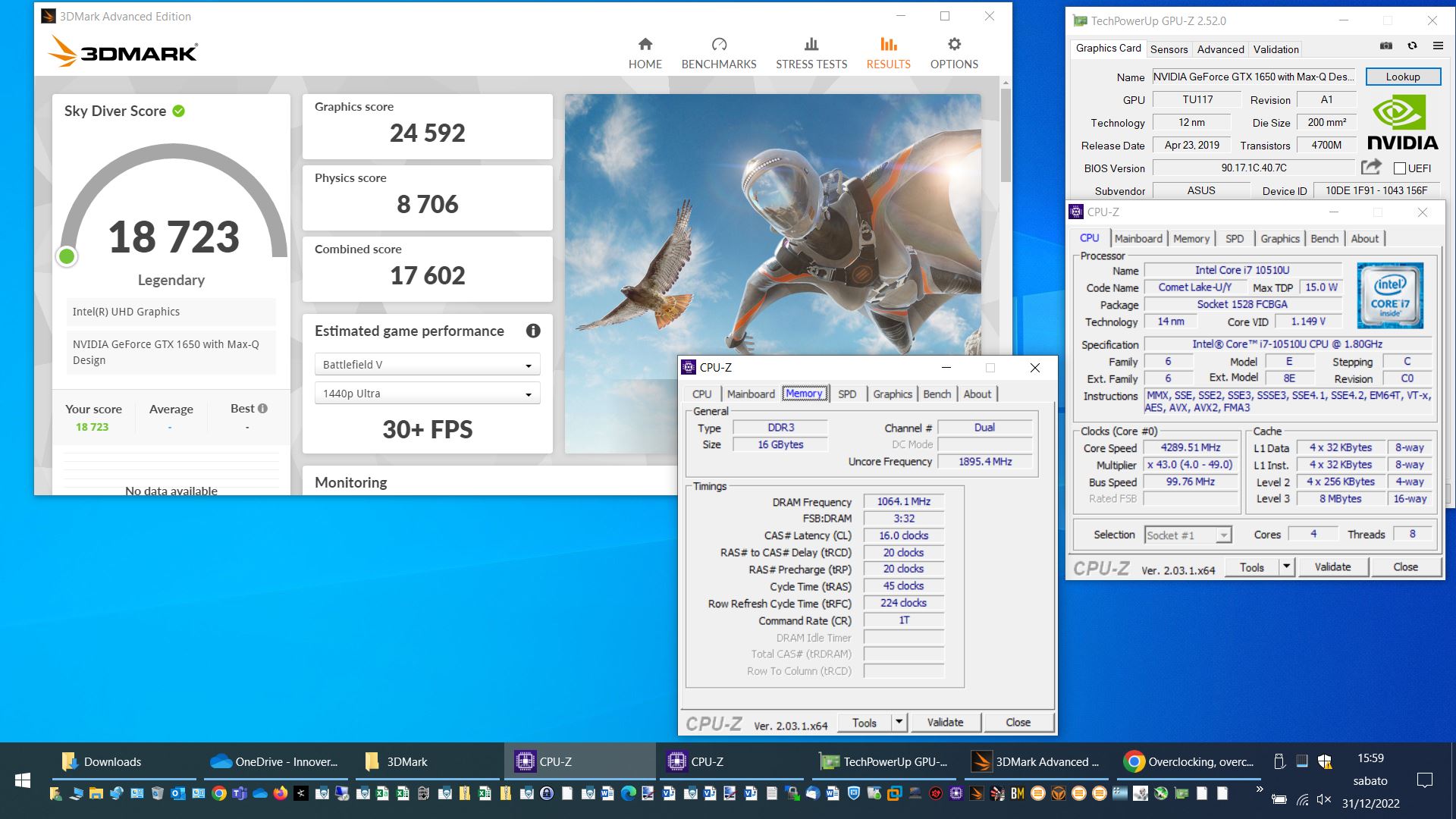The image size is (1456, 819).
Task: Click the Lookup button in GPU-Z
Action: [1403, 77]
